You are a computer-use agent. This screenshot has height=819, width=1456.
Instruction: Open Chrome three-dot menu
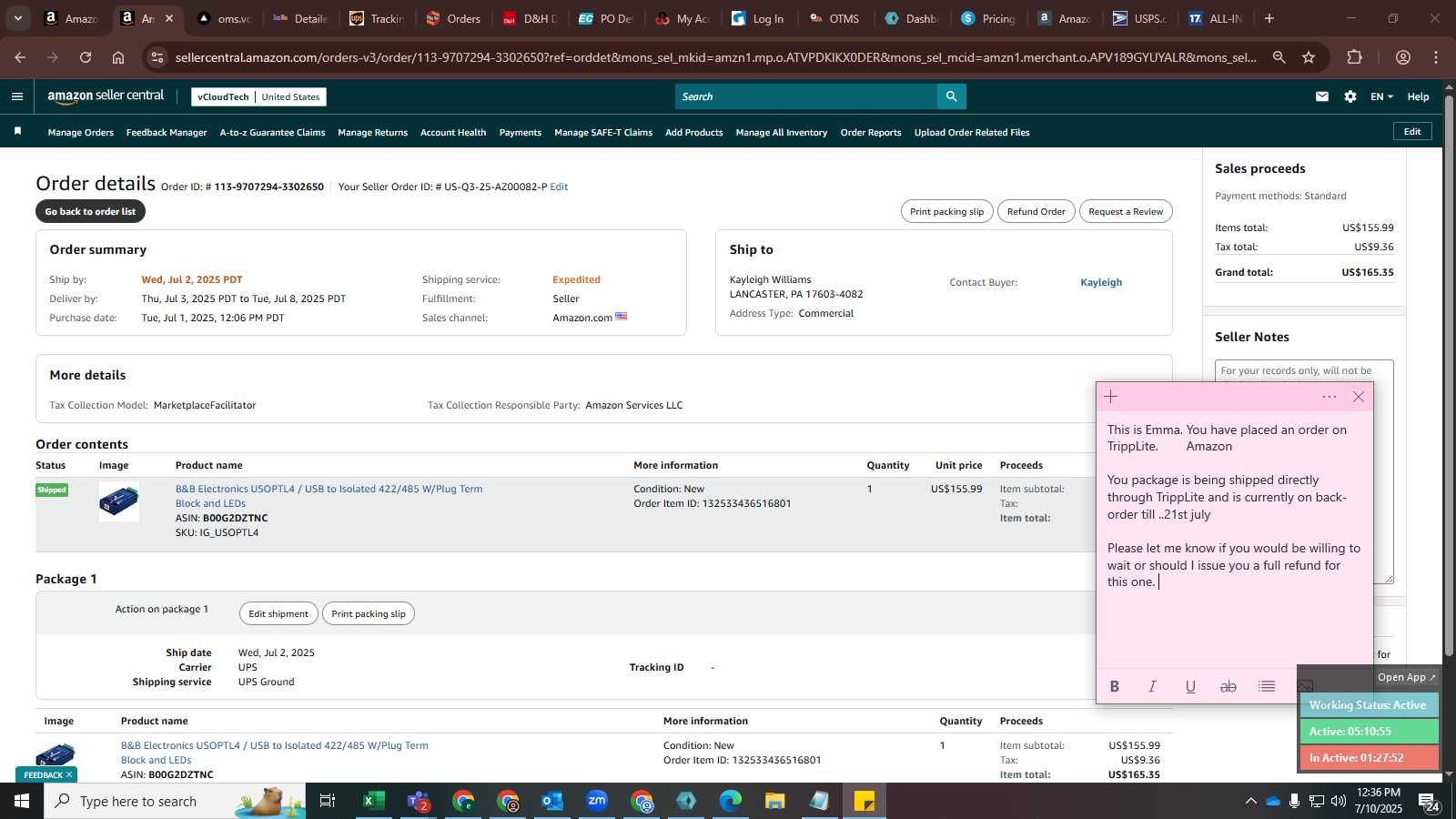click(x=1436, y=57)
